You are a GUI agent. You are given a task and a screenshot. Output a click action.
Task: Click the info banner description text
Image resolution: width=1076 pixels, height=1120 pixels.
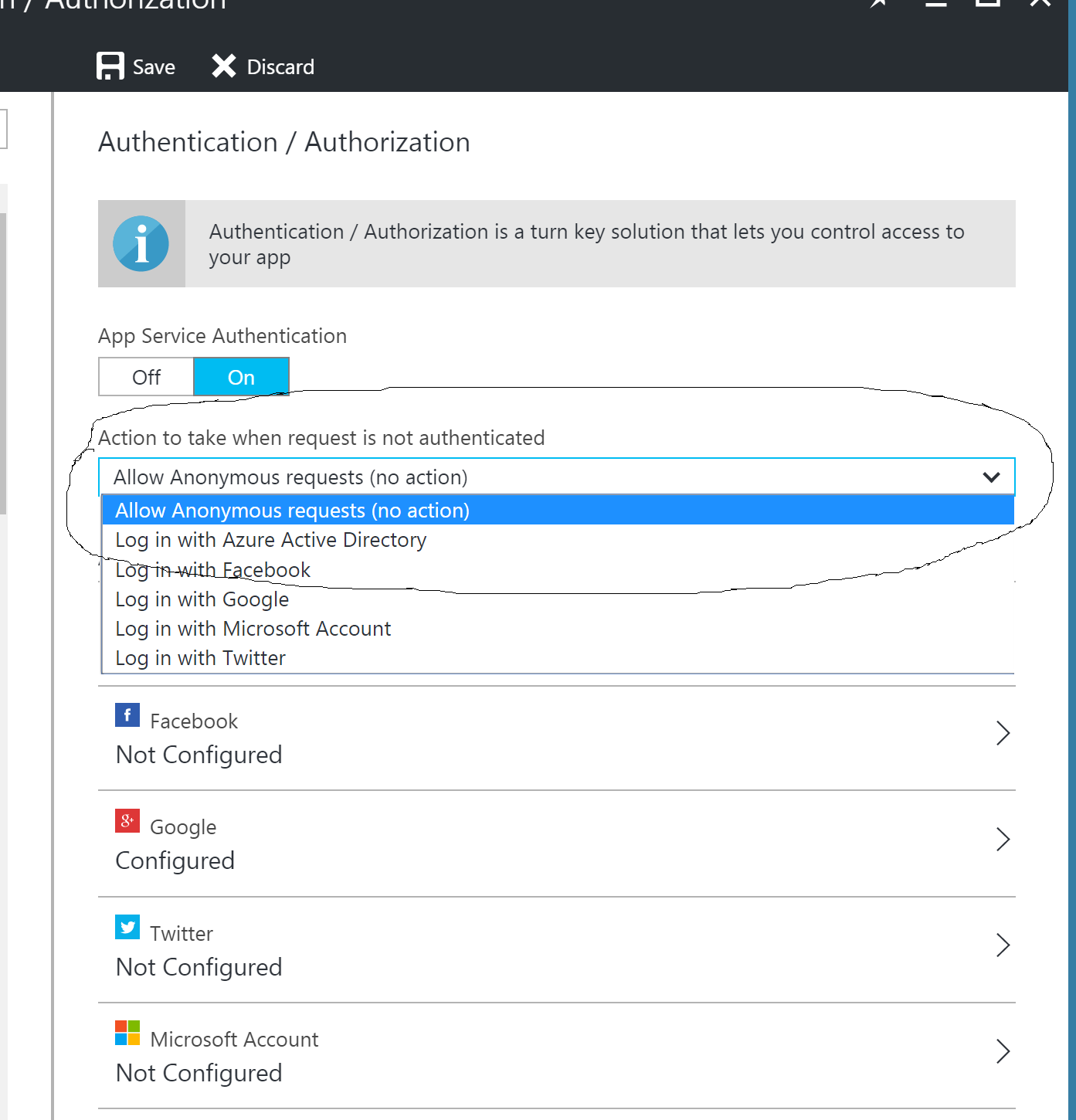[586, 244]
